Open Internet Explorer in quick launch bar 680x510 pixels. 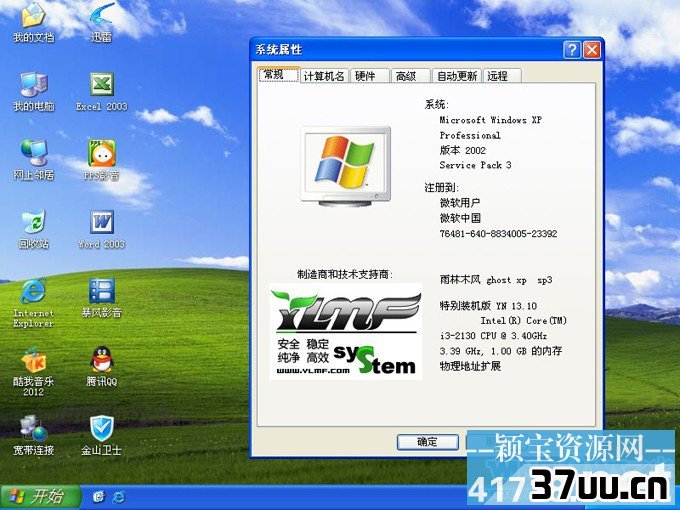point(118,497)
